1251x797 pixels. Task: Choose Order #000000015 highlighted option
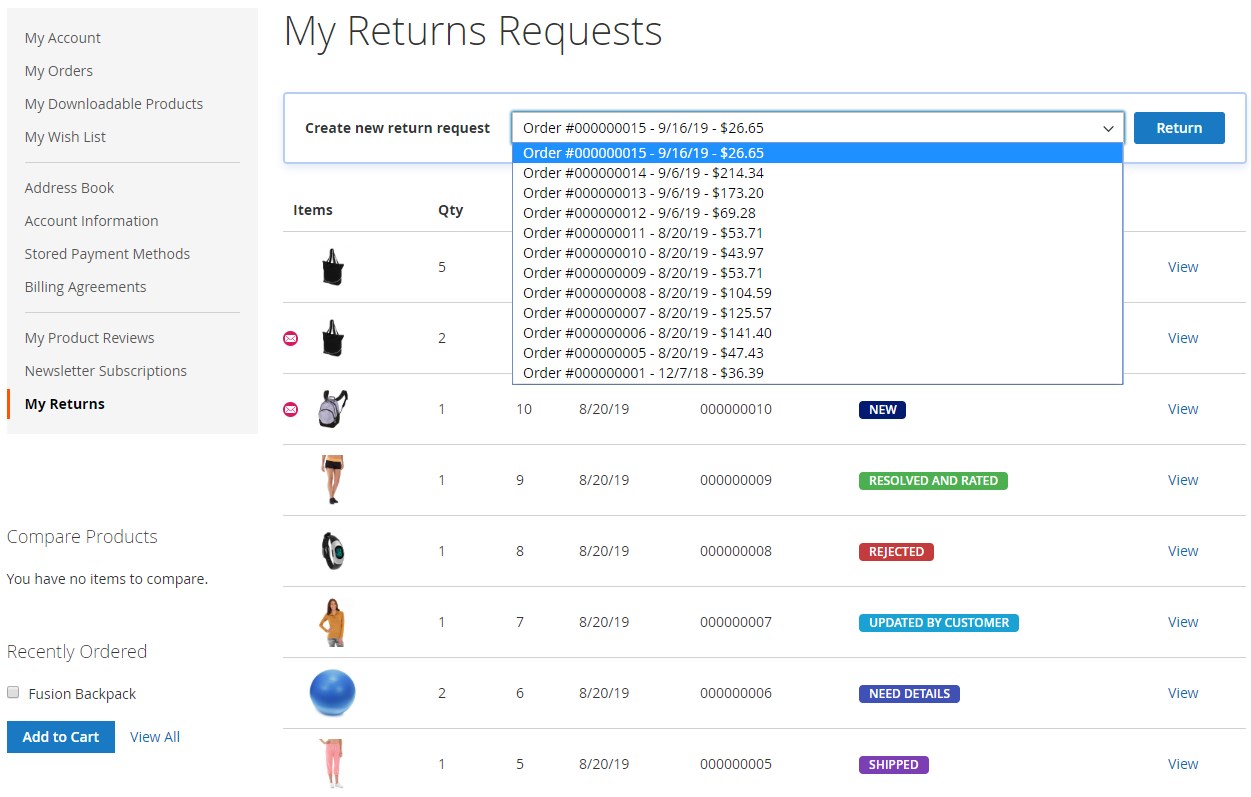tap(817, 153)
